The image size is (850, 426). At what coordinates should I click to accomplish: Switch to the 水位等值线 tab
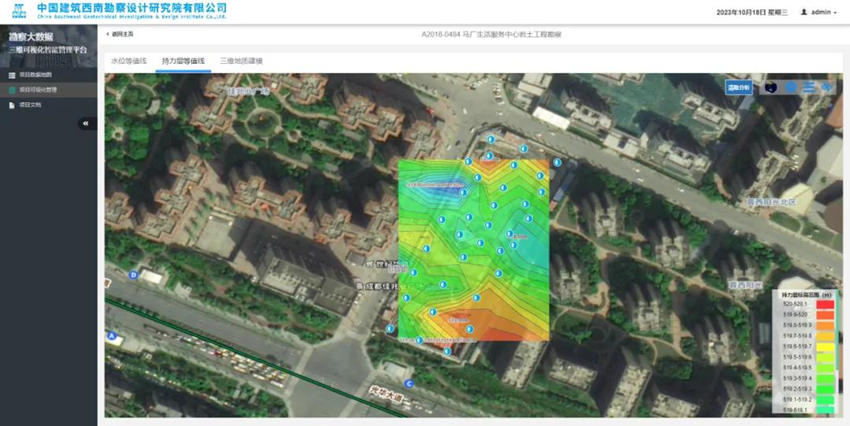pyautogui.click(x=129, y=61)
